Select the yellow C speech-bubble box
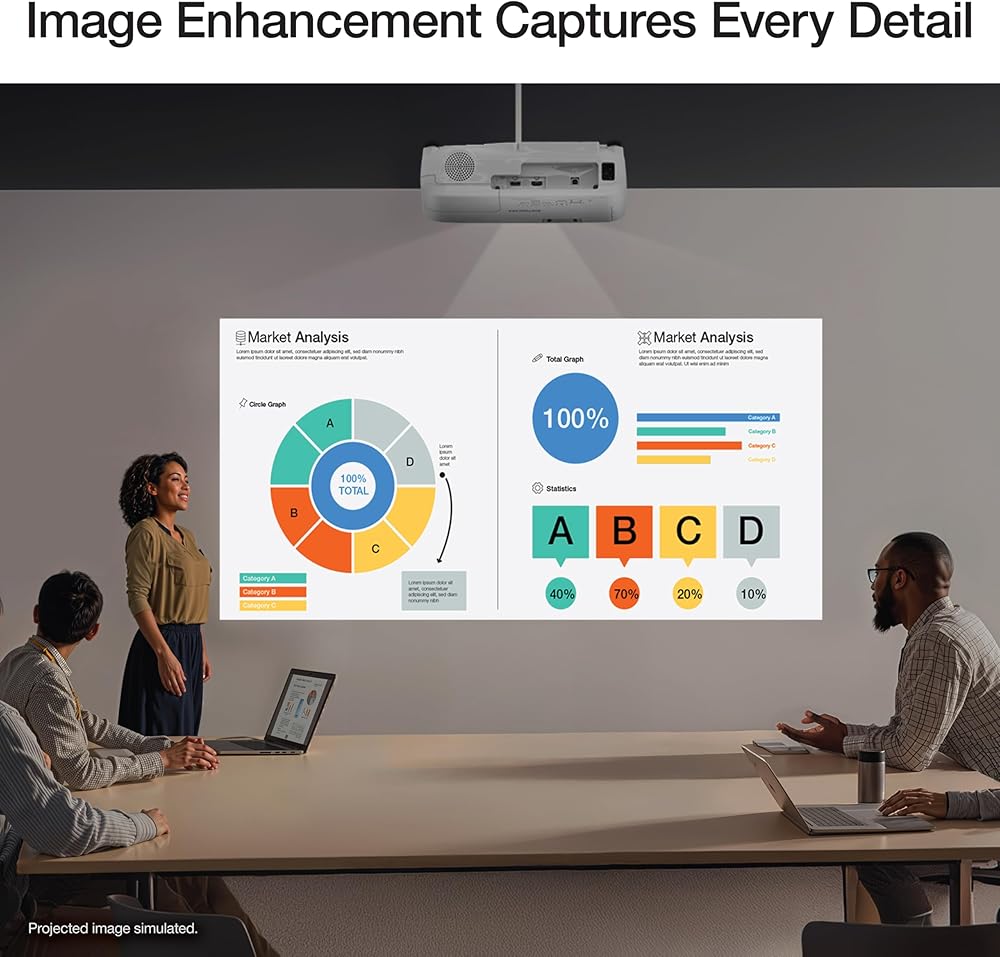This screenshot has width=1000, height=957. tap(688, 532)
